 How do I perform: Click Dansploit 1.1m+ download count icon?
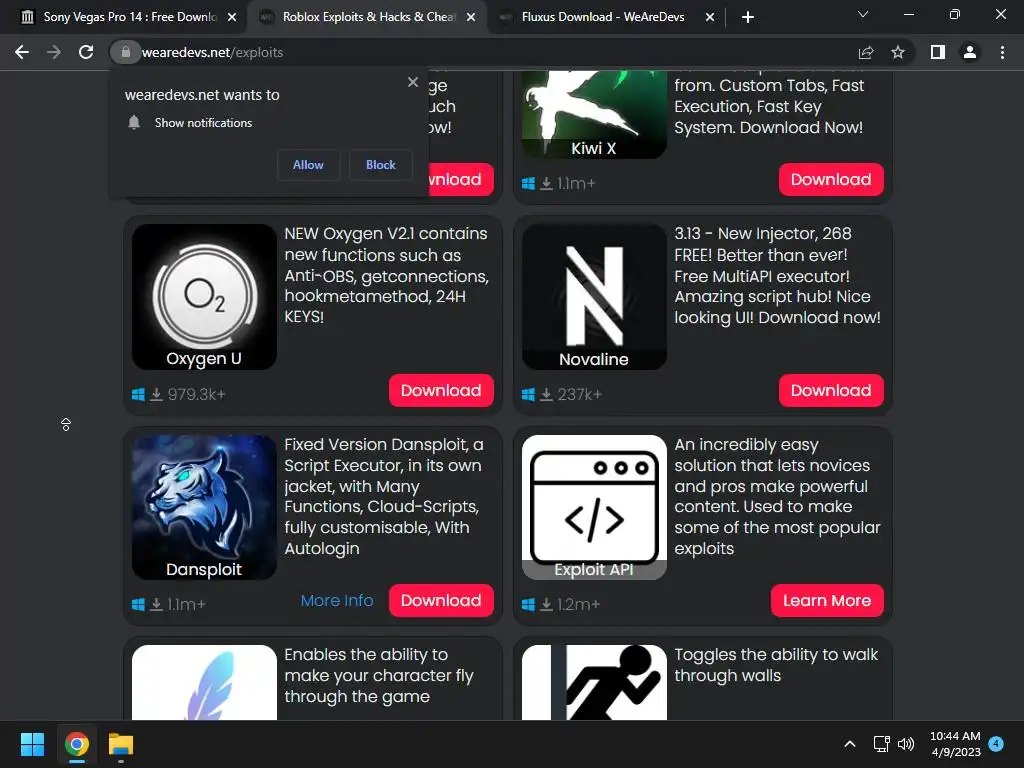[x=157, y=605]
